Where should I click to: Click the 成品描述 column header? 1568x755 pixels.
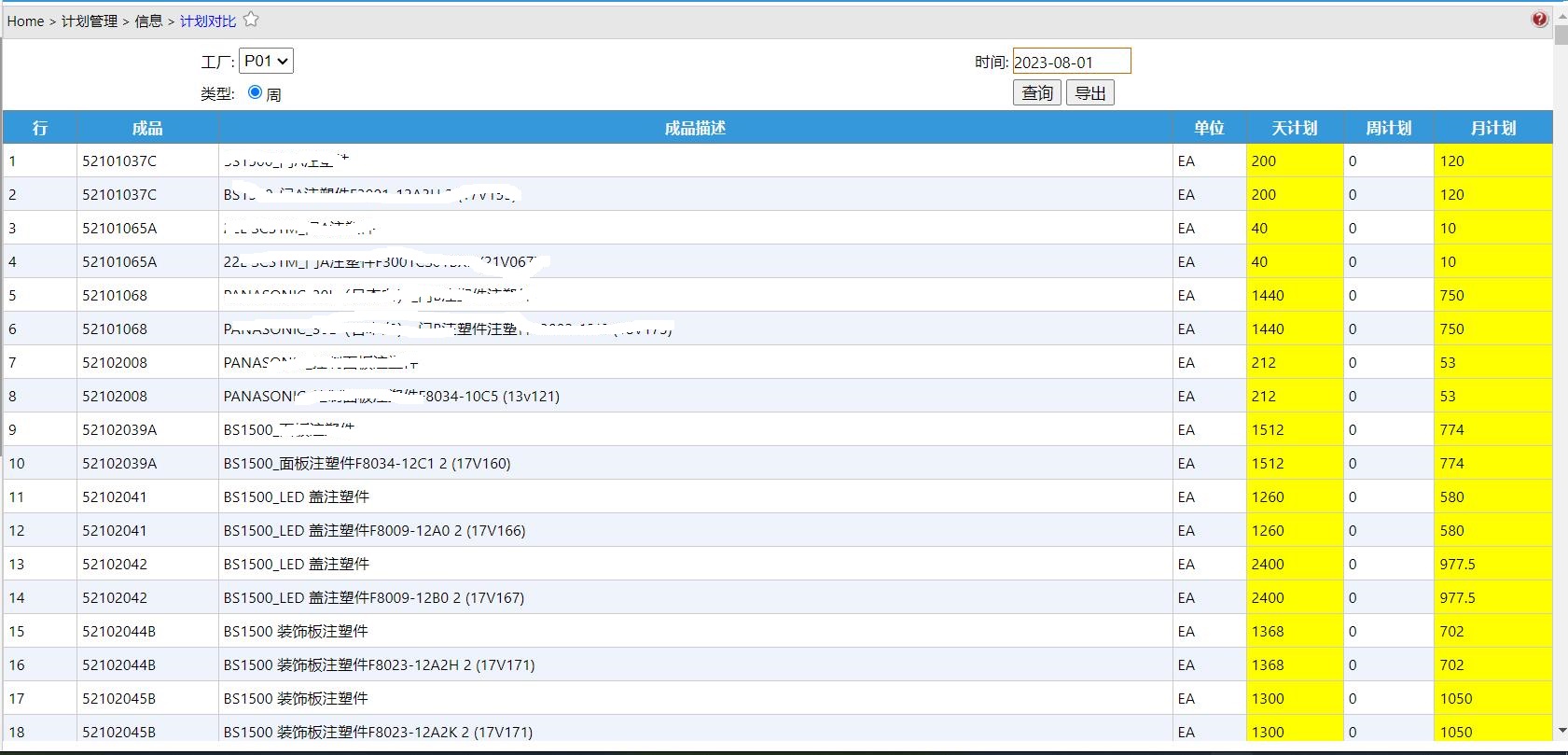(x=695, y=128)
